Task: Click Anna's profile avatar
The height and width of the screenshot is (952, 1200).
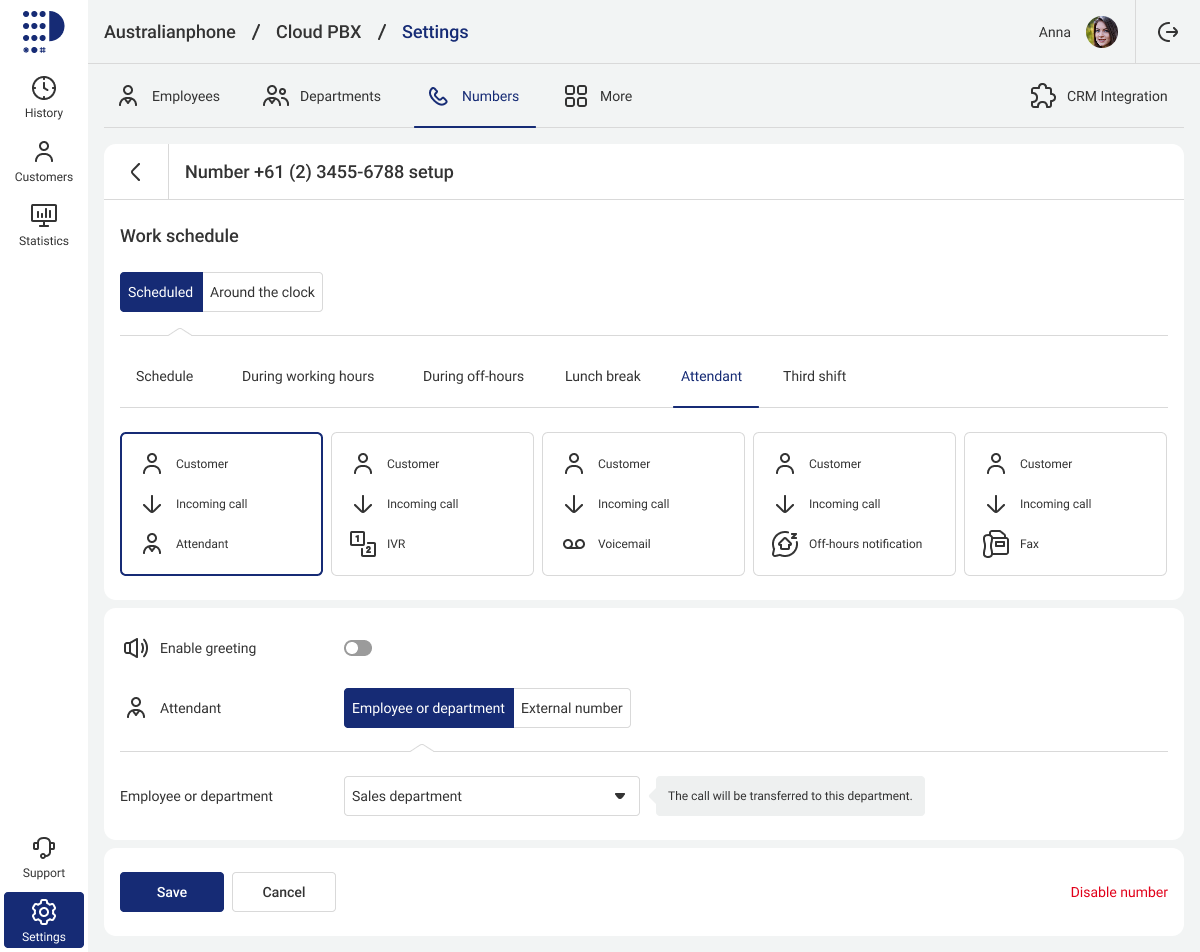Action: click(1102, 32)
